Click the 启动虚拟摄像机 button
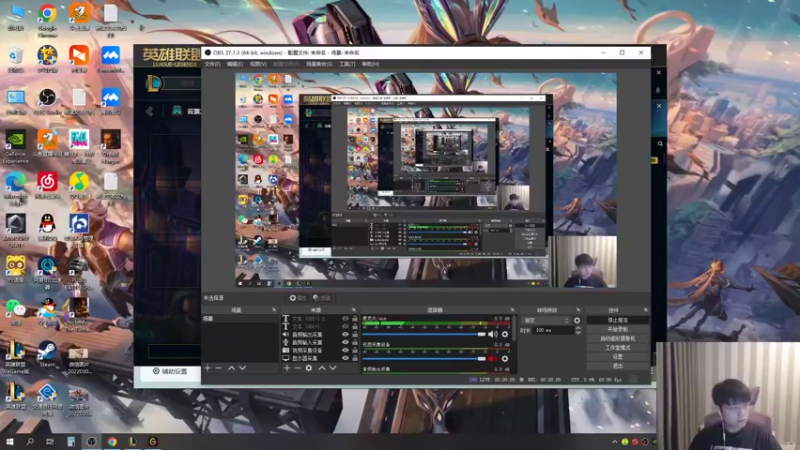The width and height of the screenshot is (800, 450). click(x=617, y=339)
